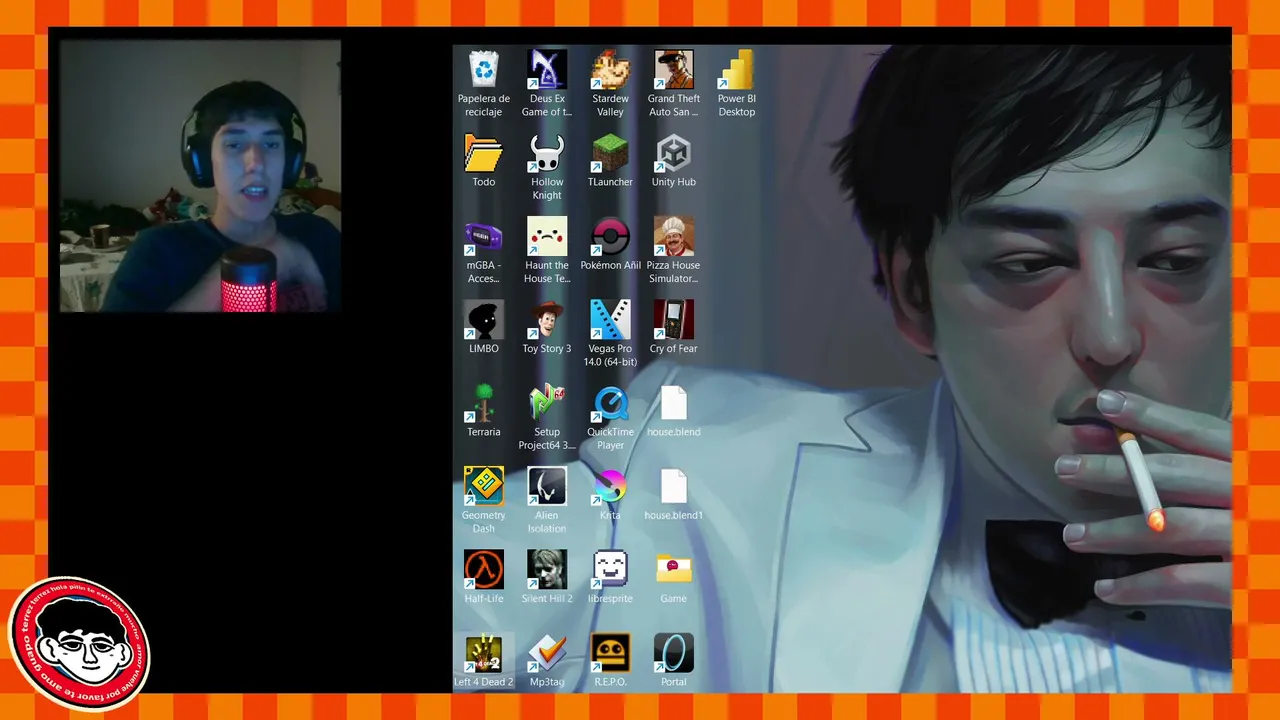Click the Half-Life lambda icon

[x=484, y=570]
